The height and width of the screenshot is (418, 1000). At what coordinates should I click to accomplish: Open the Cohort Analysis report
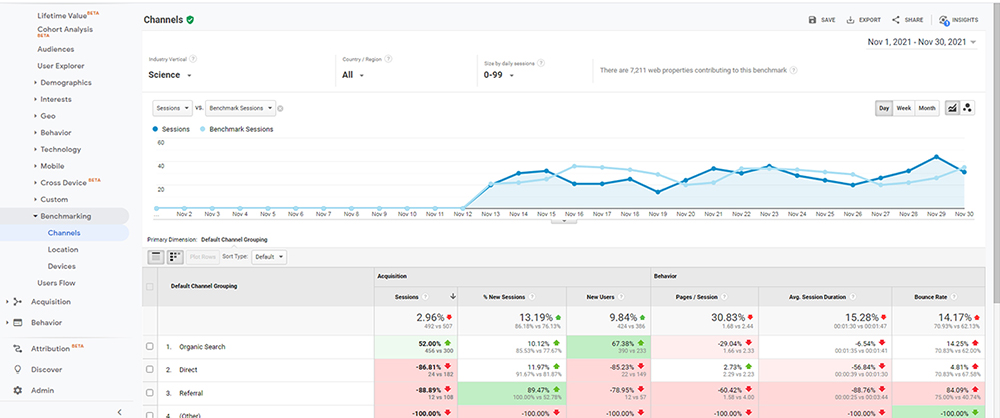coord(64,31)
